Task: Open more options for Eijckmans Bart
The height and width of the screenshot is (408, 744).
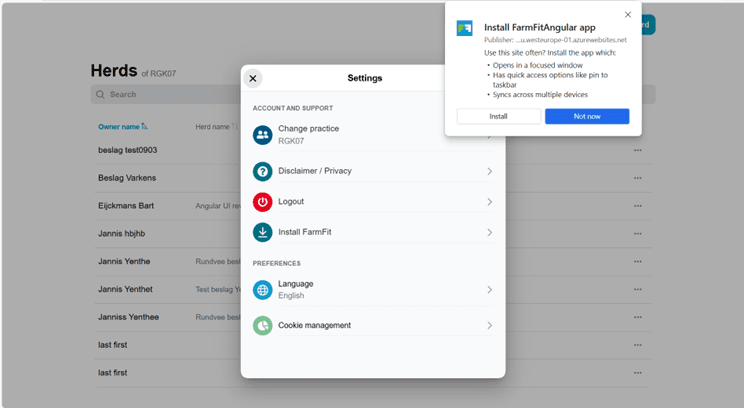Action: click(x=638, y=206)
